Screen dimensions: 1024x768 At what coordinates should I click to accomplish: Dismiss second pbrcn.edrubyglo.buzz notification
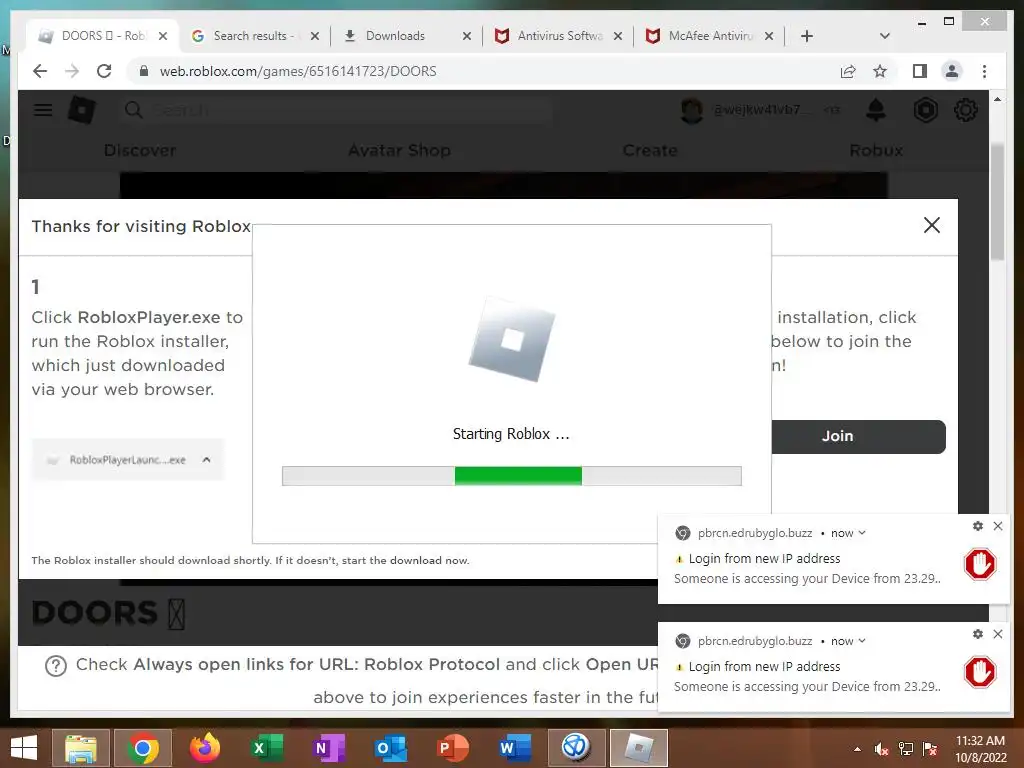(x=998, y=634)
